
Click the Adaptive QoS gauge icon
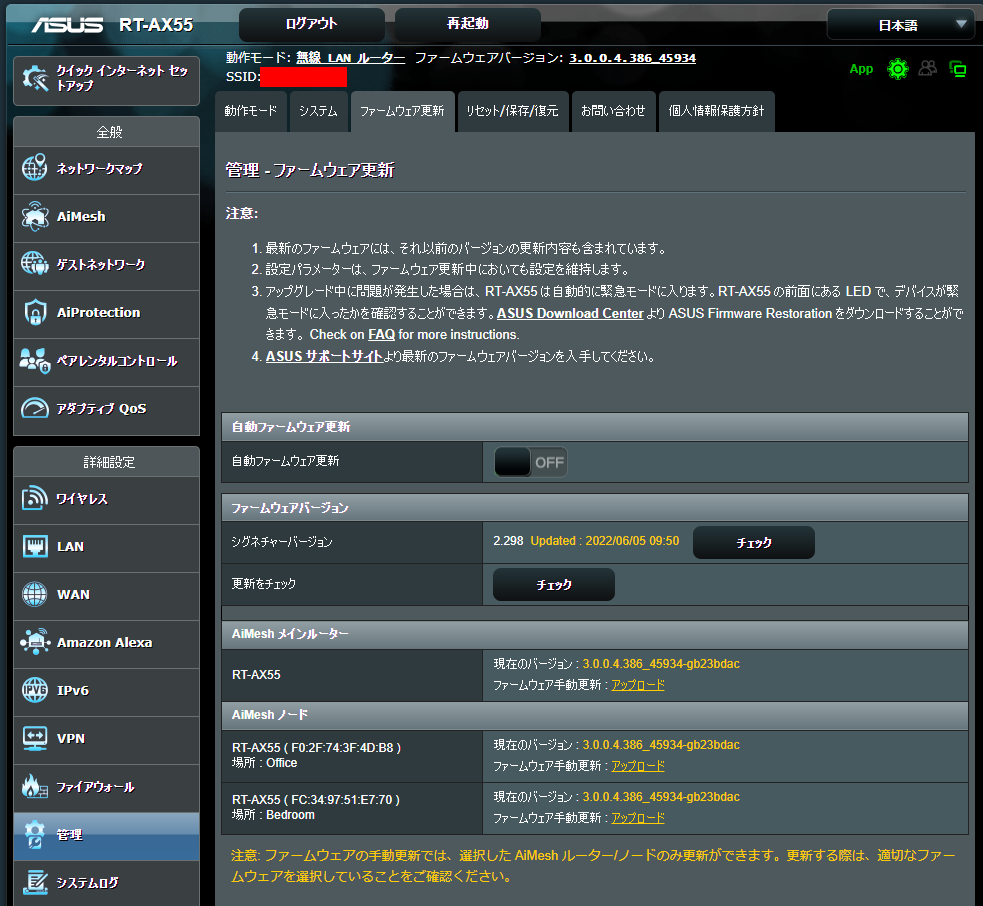pos(34,408)
